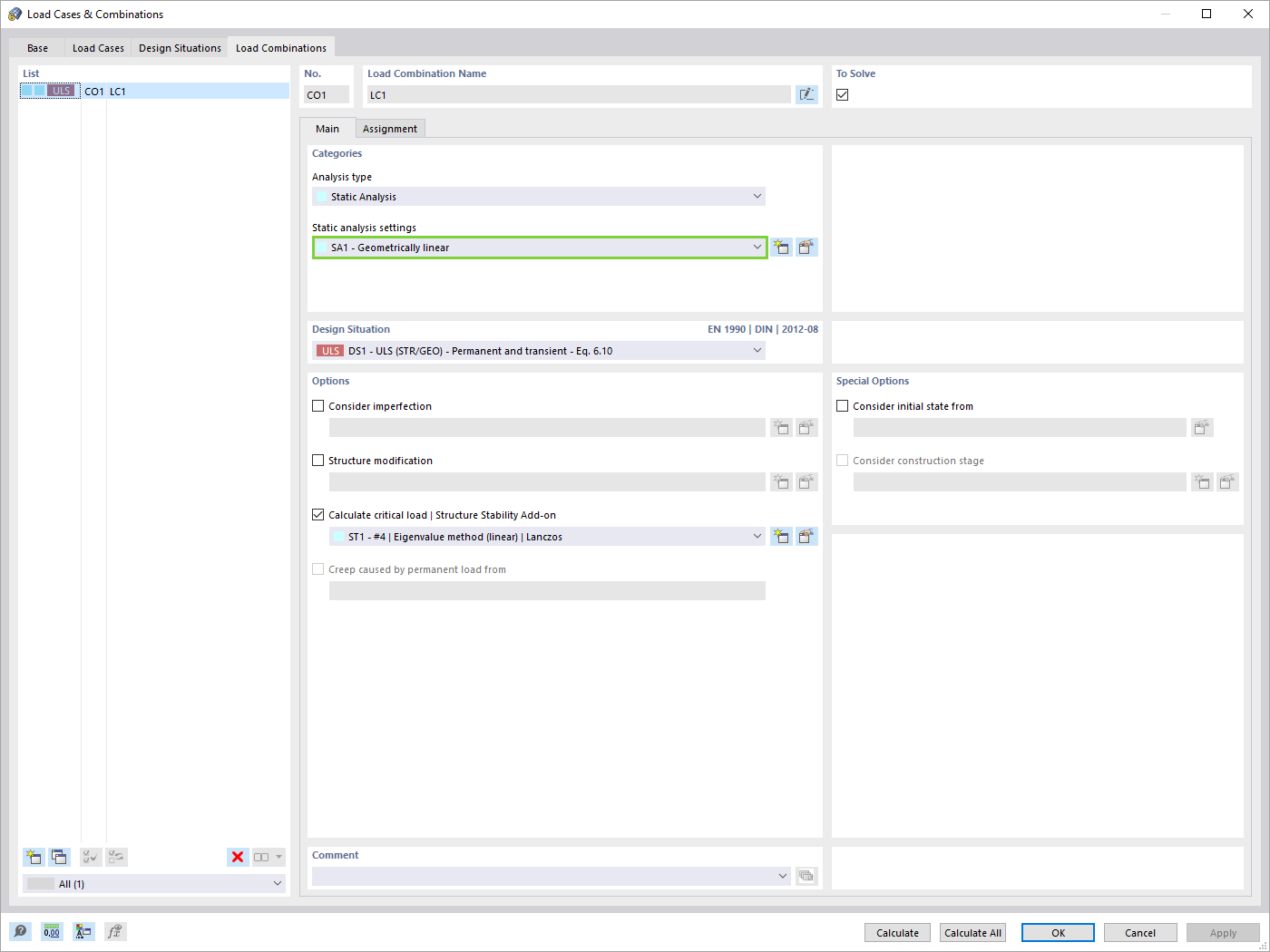The width and height of the screenshot is (1270, 952).
Task: Open the Assignment tab
Action: pyautogui.click(x=390, y=128)
